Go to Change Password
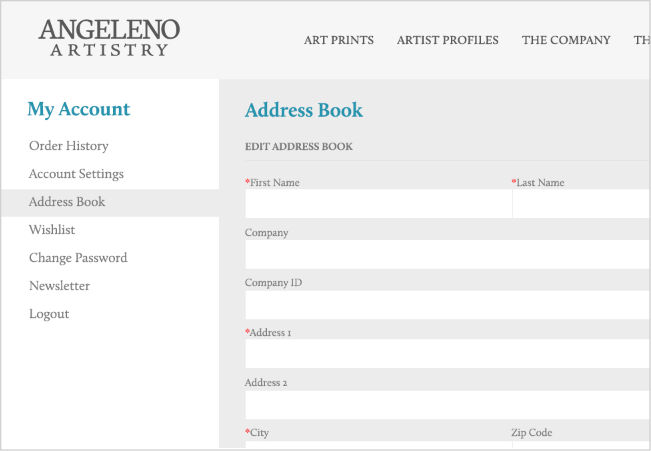 coord(78,258)
